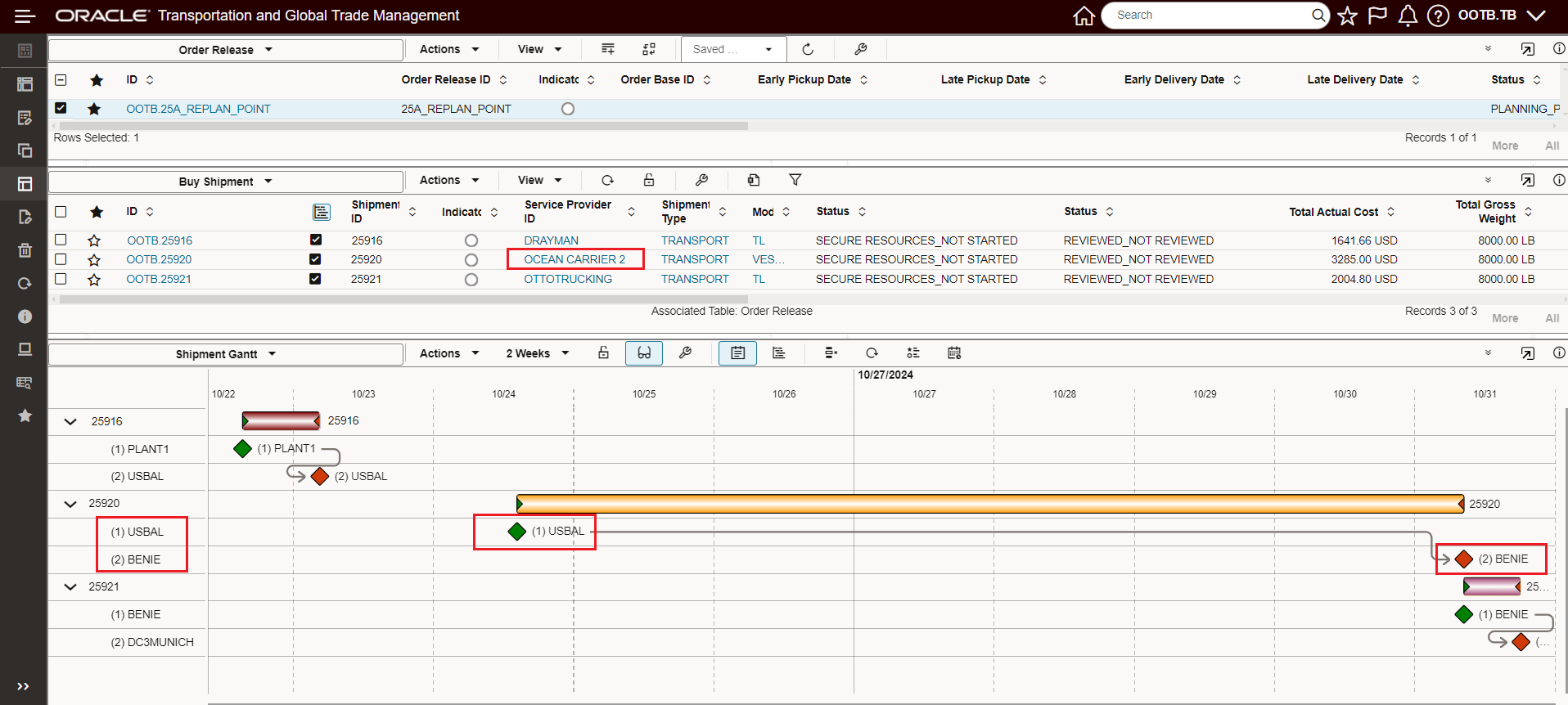Open the OOTB.TB user menu
Screen dimensions: 1568x705
tap(1502, 16)
